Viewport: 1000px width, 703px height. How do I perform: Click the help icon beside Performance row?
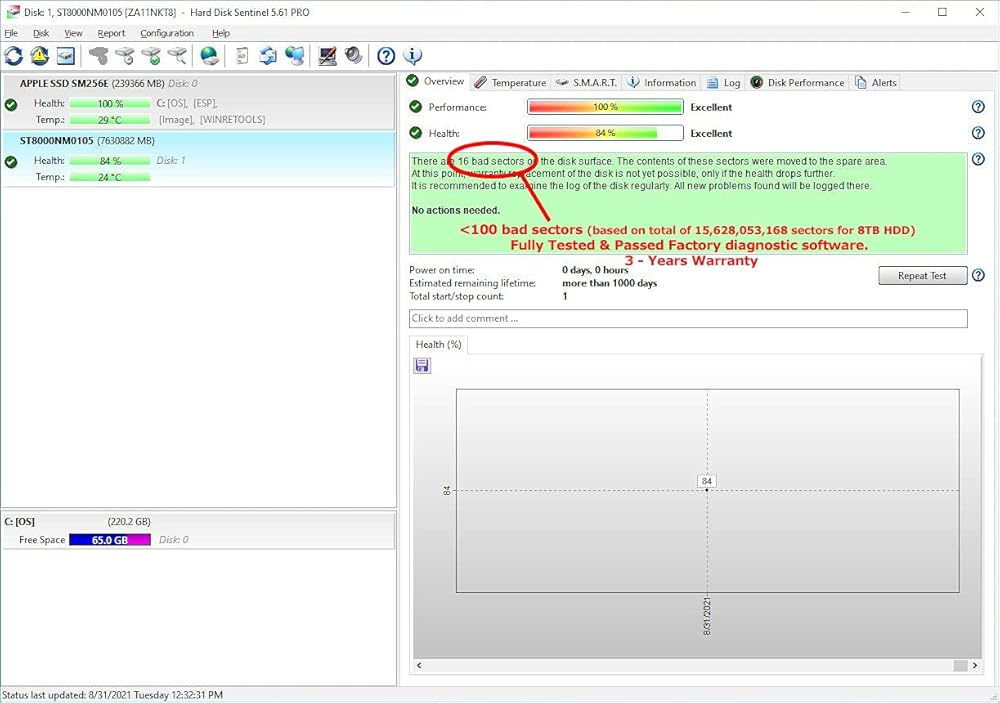(978, 107)
